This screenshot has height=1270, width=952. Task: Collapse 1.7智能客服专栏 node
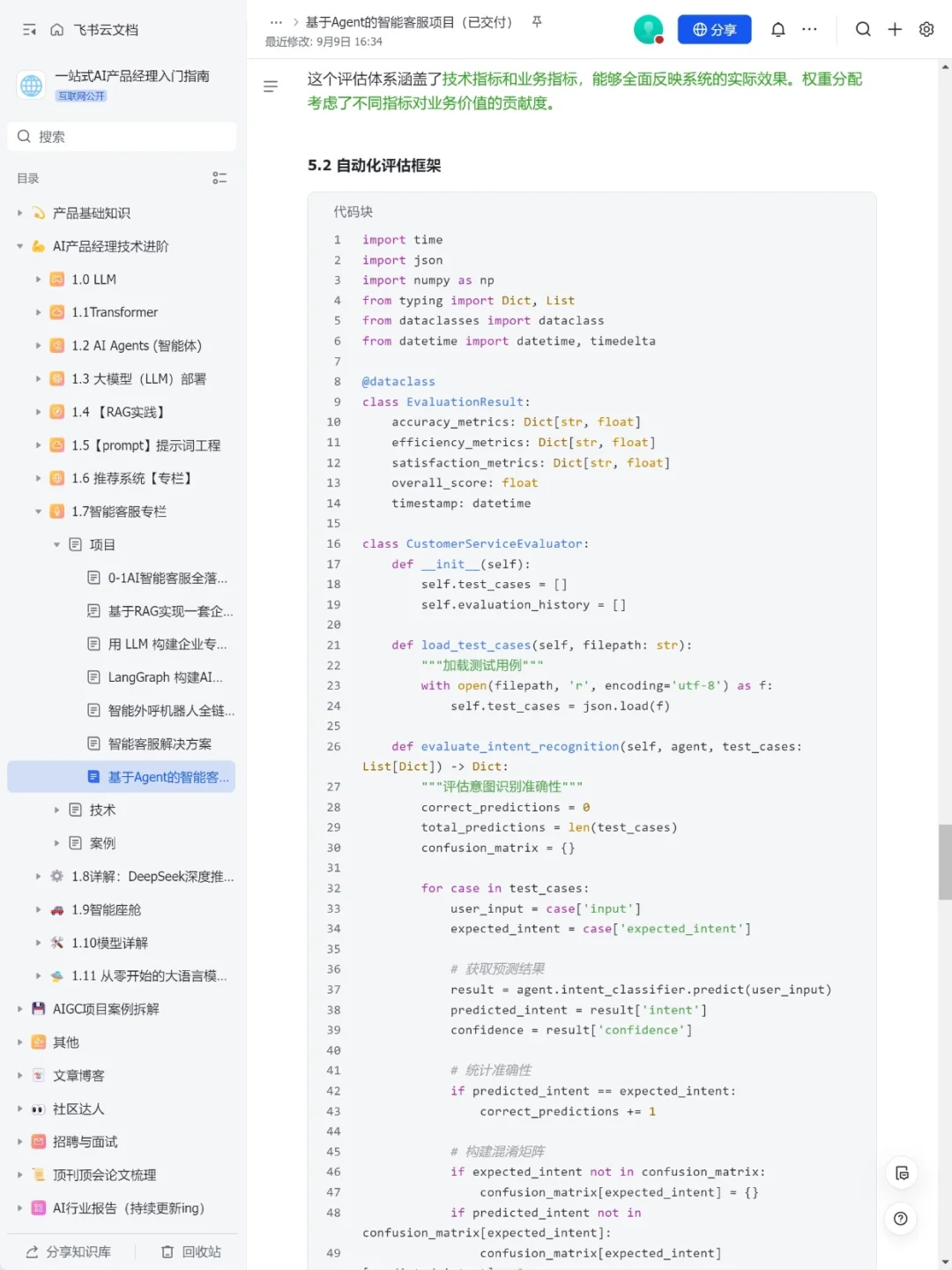(x=38, y=512)
